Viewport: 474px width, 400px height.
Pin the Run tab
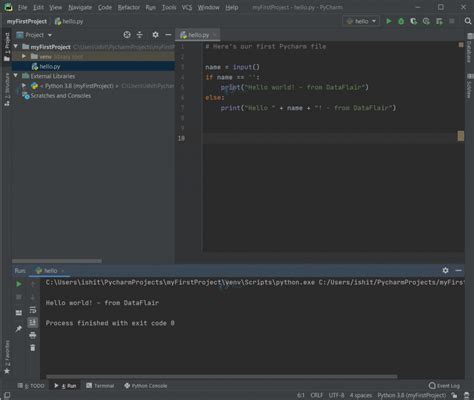tap(19, 329)
